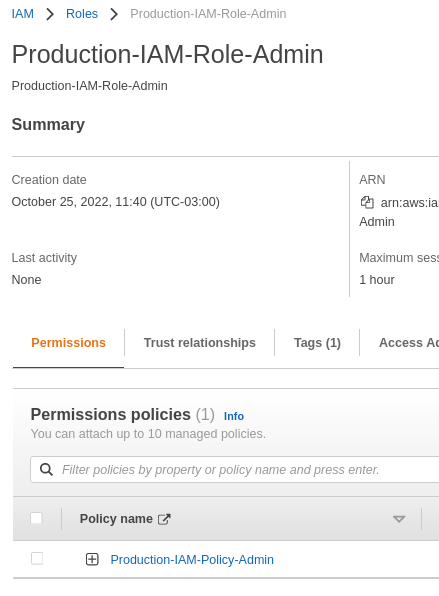Focus the filter policies search field
This screenshot has height=596, width=439.
235,469
